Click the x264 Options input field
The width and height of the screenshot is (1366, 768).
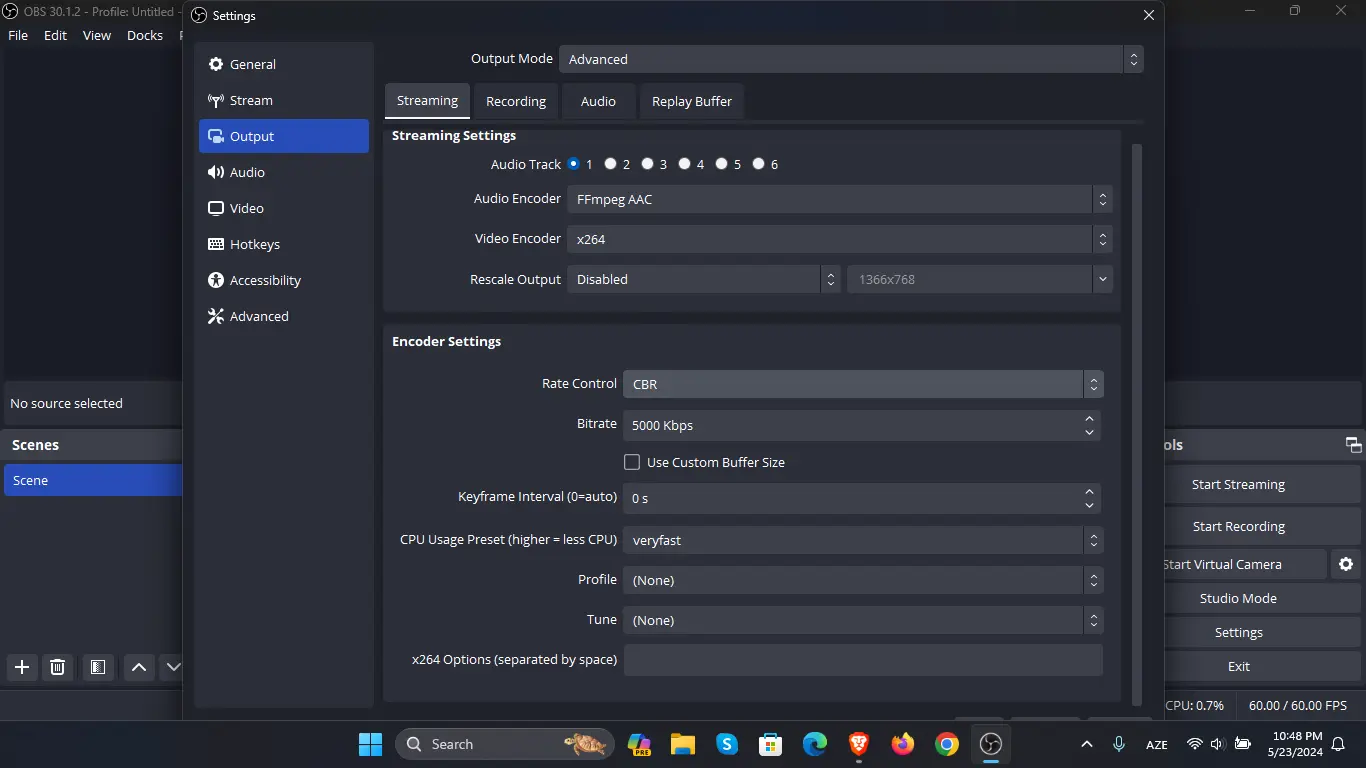[x=863, y=660]
